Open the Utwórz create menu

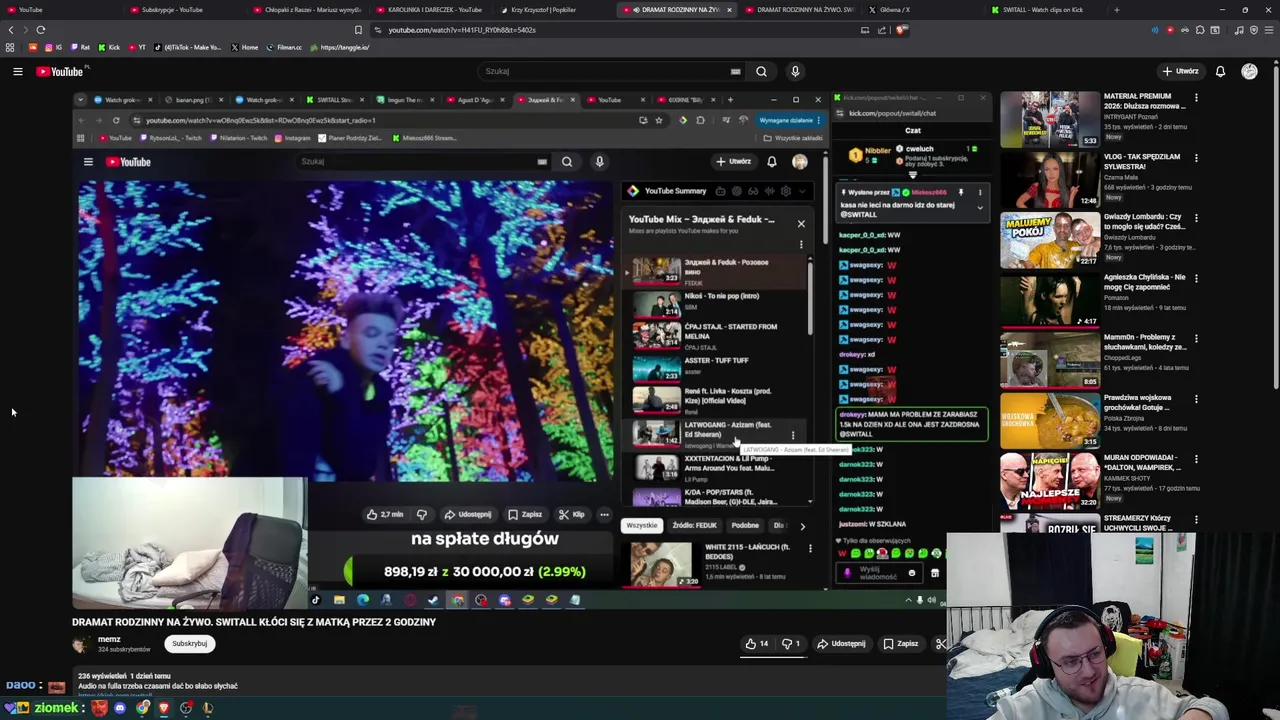coord(1180,71)
